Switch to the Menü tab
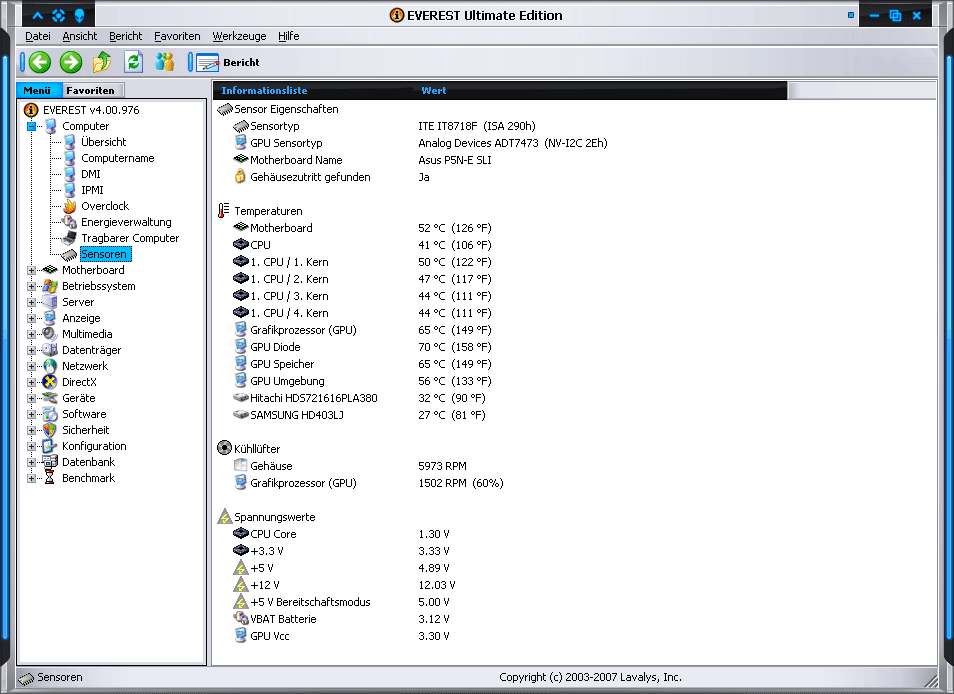This screenshot has width=954, height=694. [38, 90]
